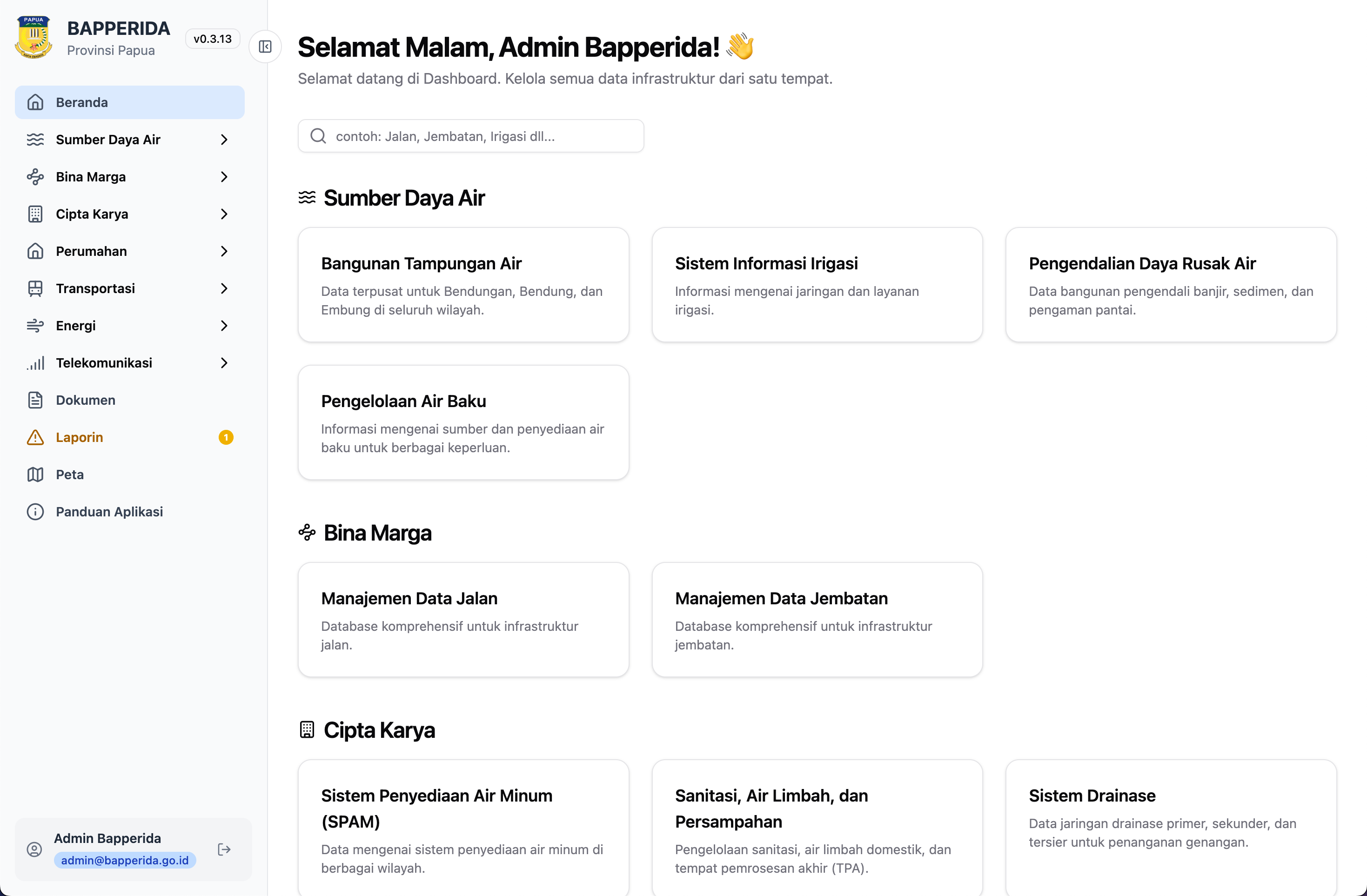Click the icon beside Bina Marga heading
Screen dimensions: 1367x896
tap(307, 532)
